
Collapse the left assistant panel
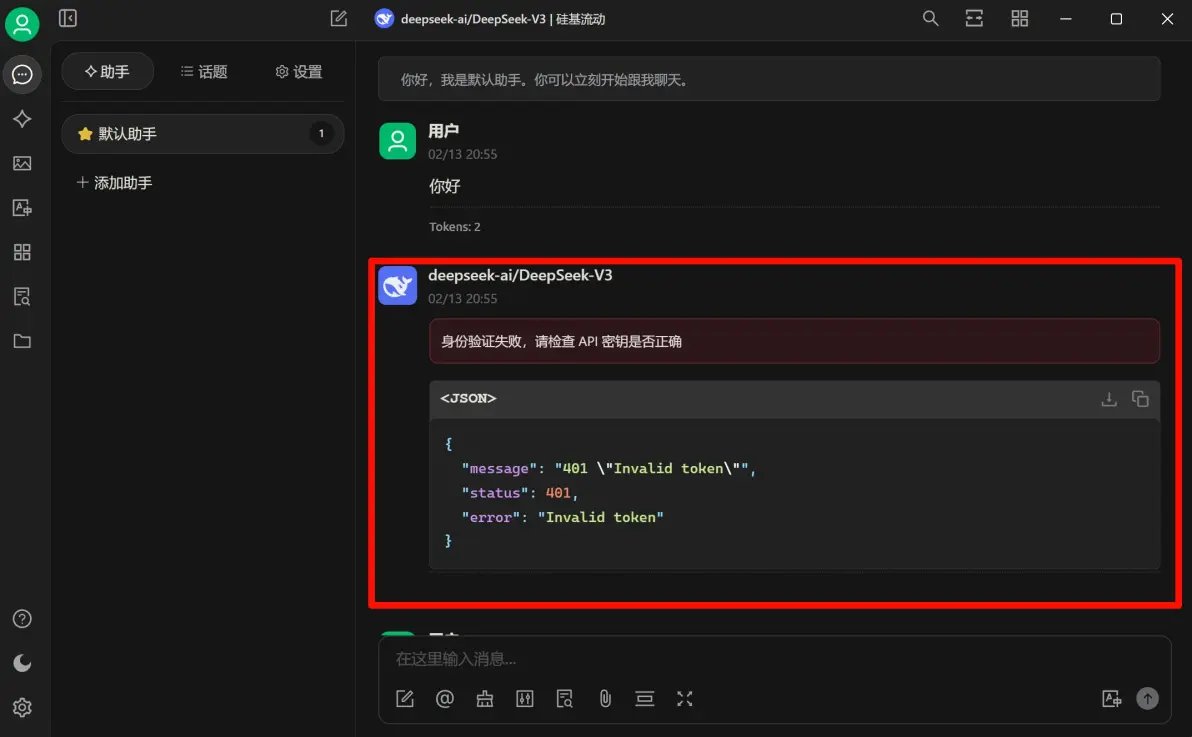pos(68,18)
